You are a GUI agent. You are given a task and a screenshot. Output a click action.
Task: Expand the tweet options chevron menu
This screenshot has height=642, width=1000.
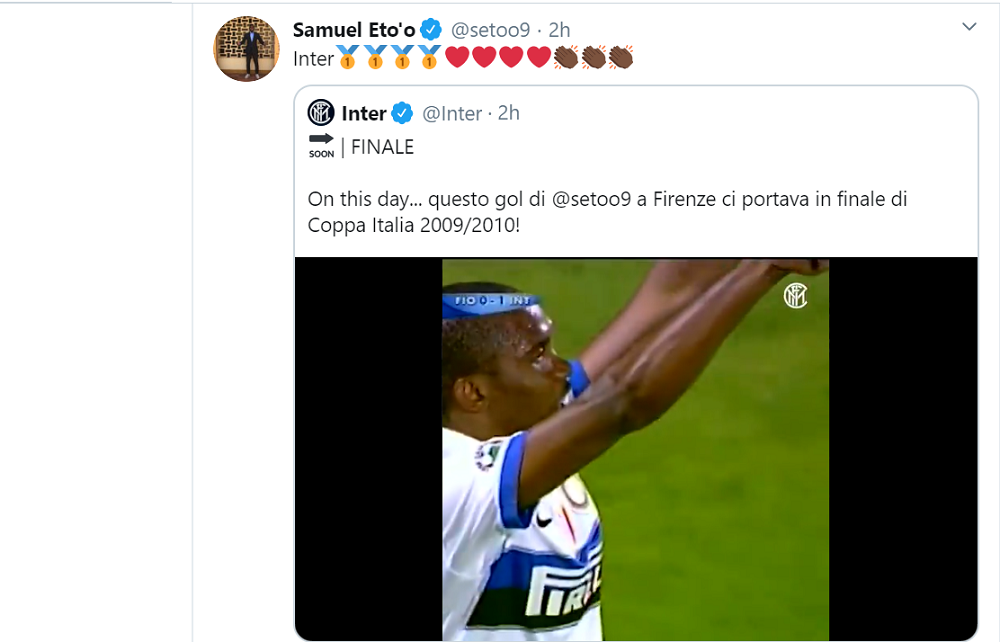click(x=968, y=27)
